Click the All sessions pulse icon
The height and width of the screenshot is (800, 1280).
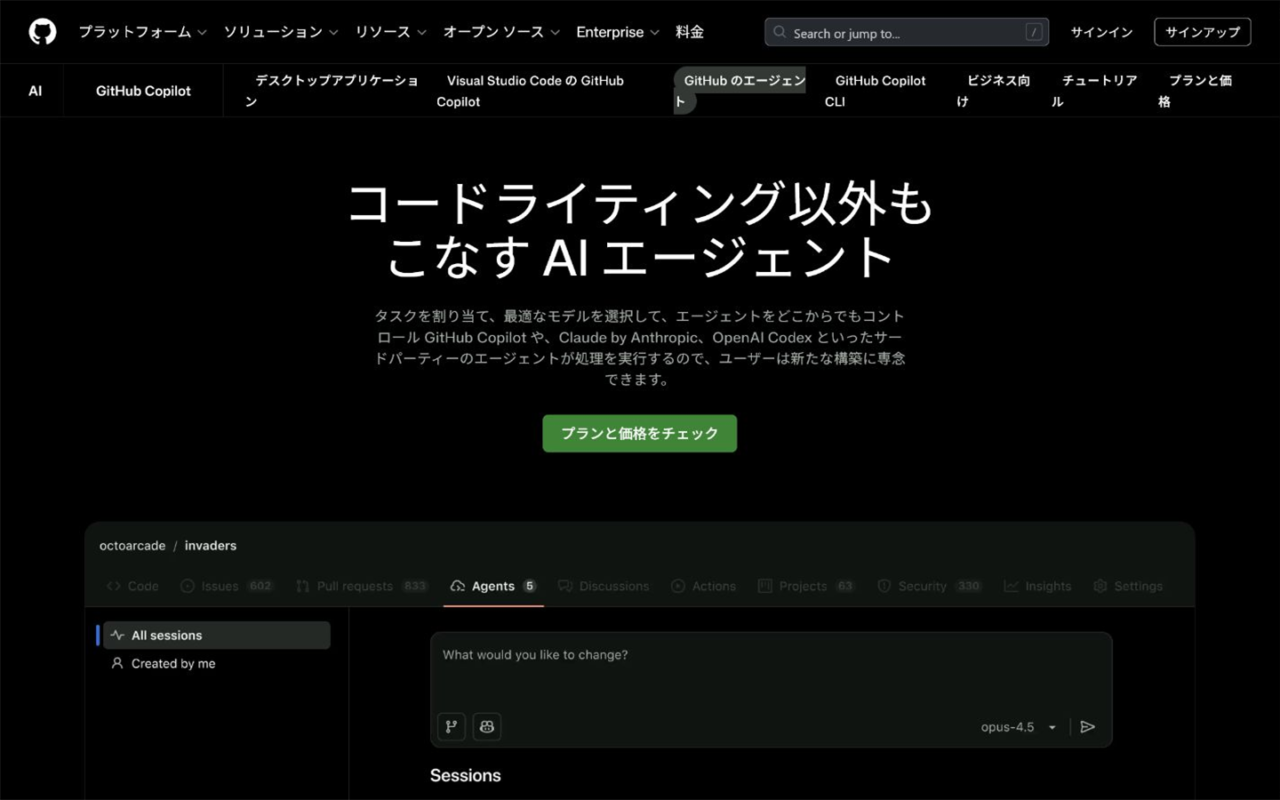[117, 635]
